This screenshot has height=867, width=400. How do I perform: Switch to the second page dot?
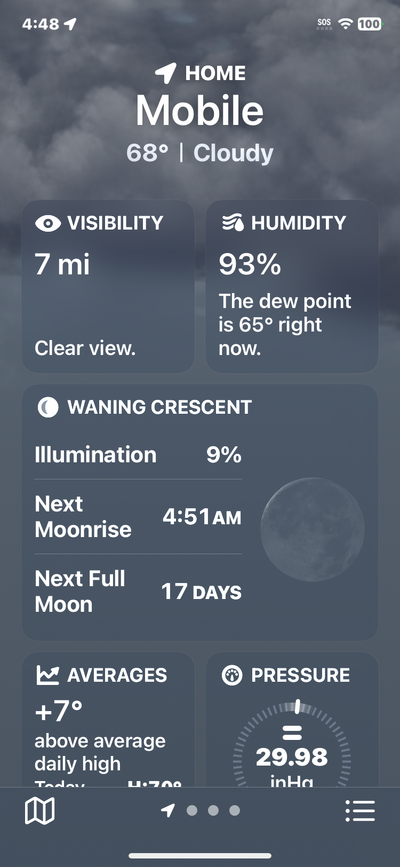192,811
